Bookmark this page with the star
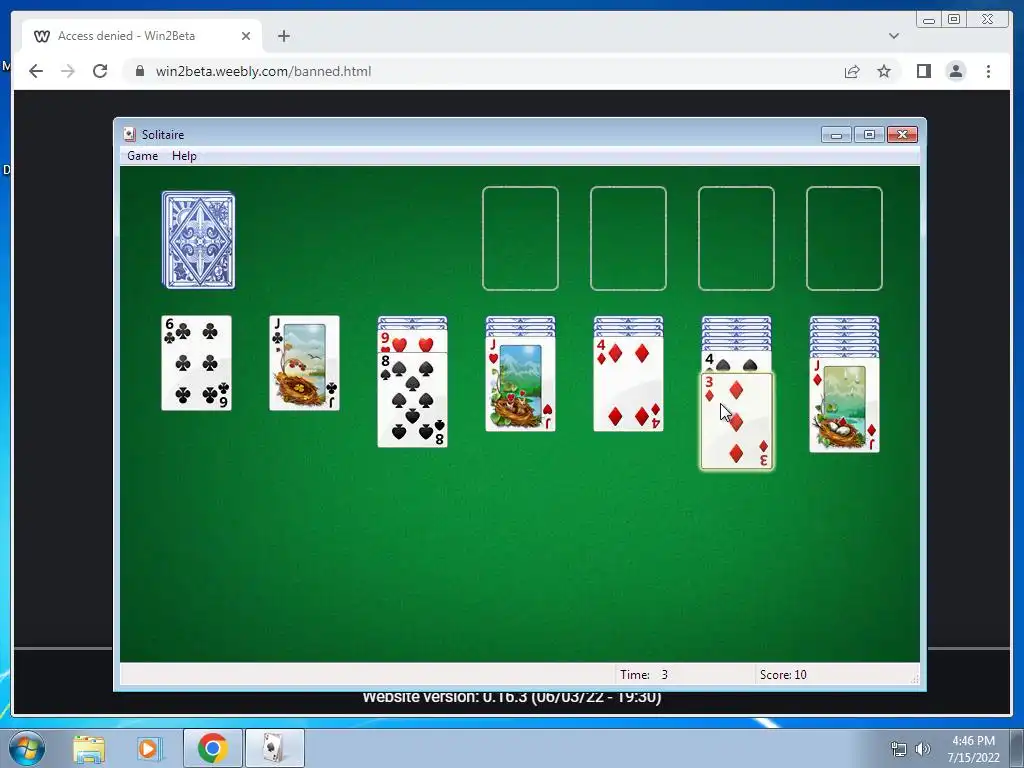The width and height of the screenshot is (1024, 768). pyautogui.click(x=884, y=71)
